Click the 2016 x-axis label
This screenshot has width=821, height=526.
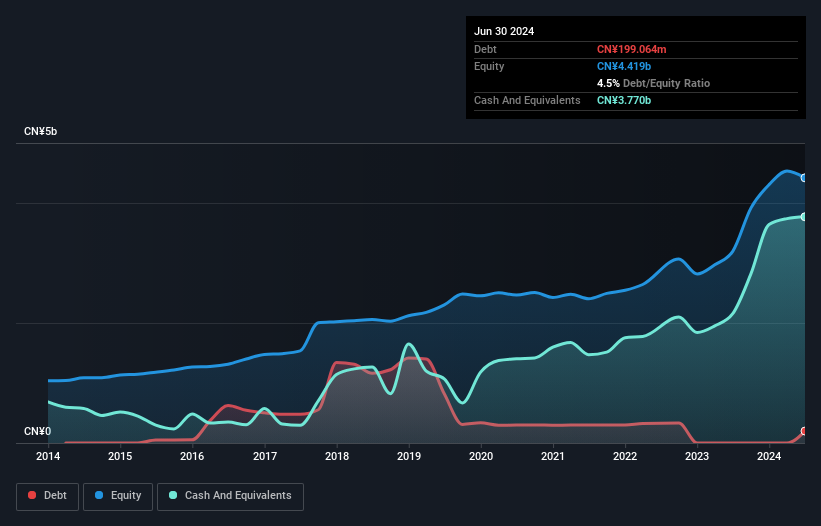[x=192, y=456]
